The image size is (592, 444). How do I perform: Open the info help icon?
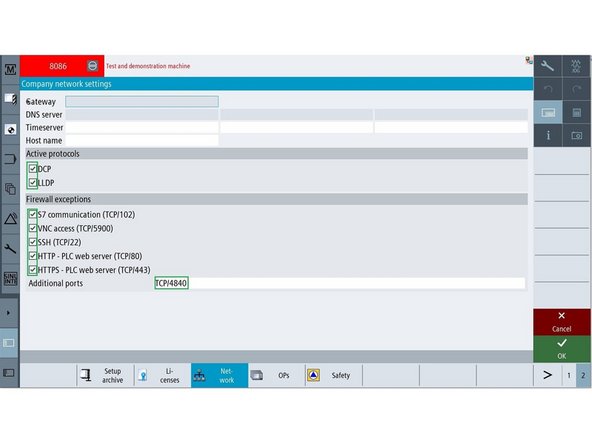click(547, 135)
